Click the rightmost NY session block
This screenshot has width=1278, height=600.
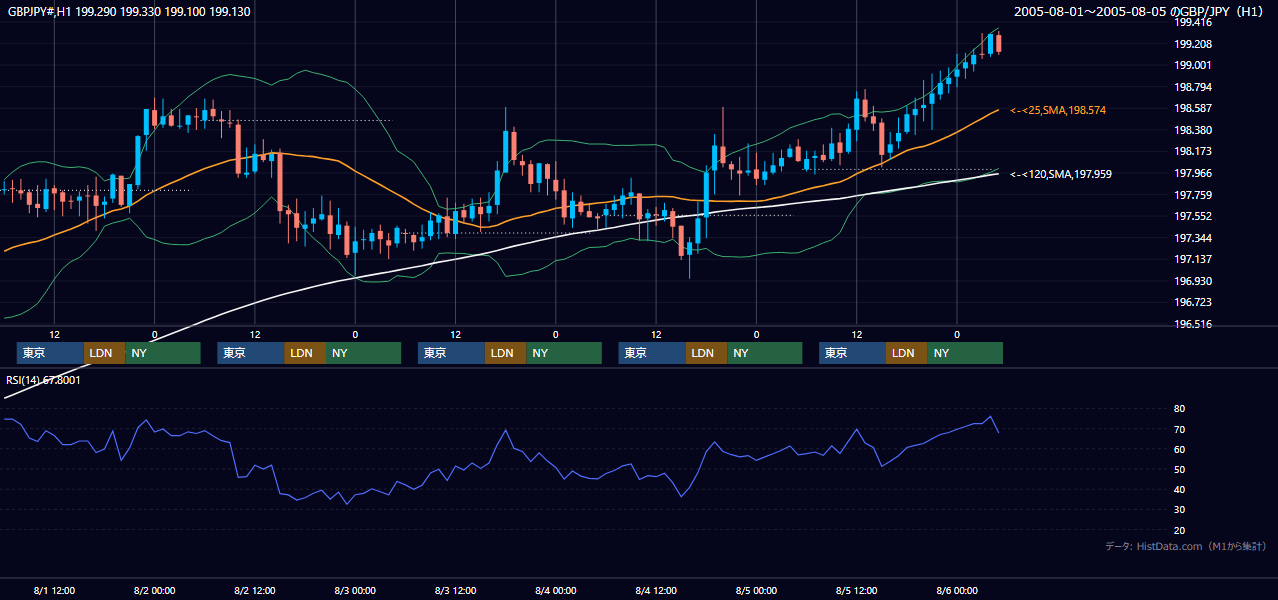coord(964,353)
